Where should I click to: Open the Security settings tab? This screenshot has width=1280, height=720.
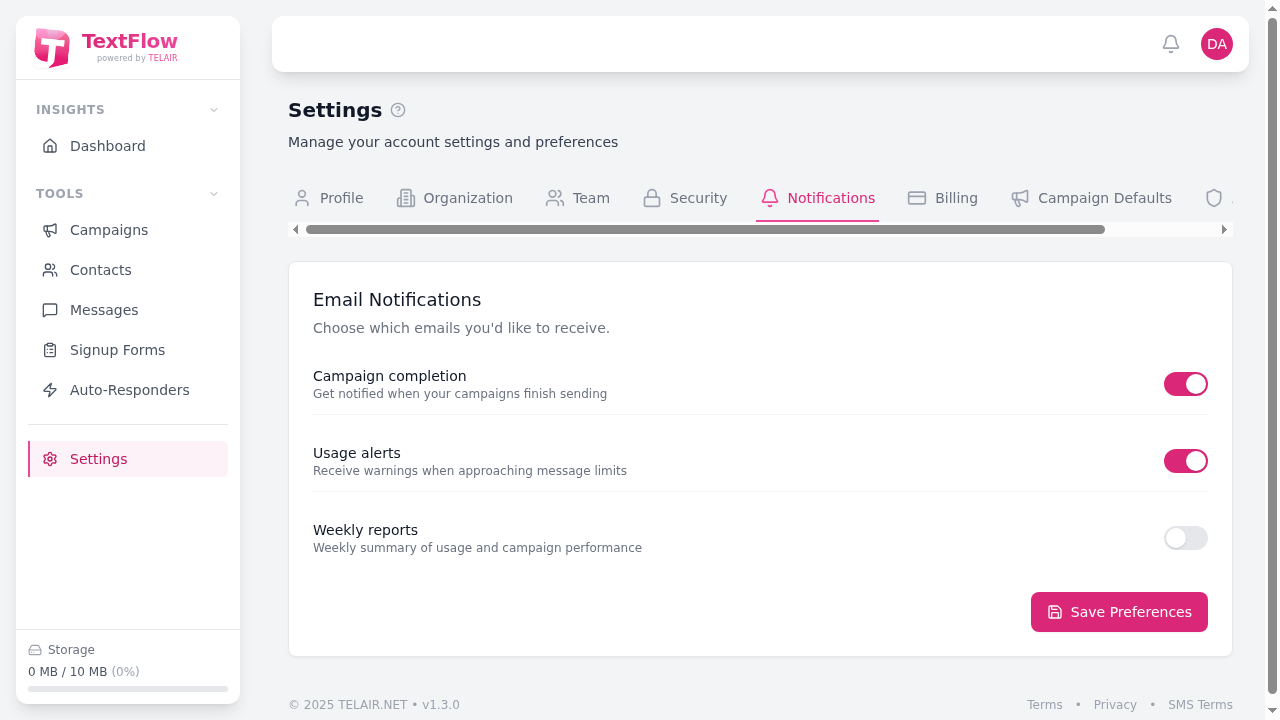[684, 198]
